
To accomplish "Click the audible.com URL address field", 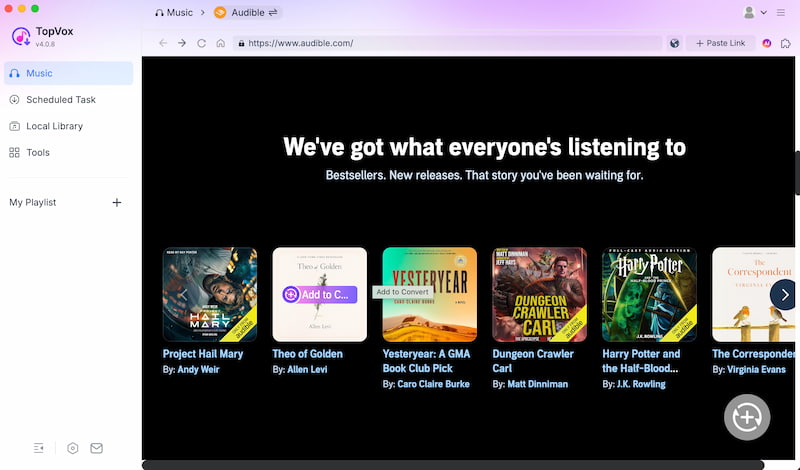I will (x=447, y=43).
